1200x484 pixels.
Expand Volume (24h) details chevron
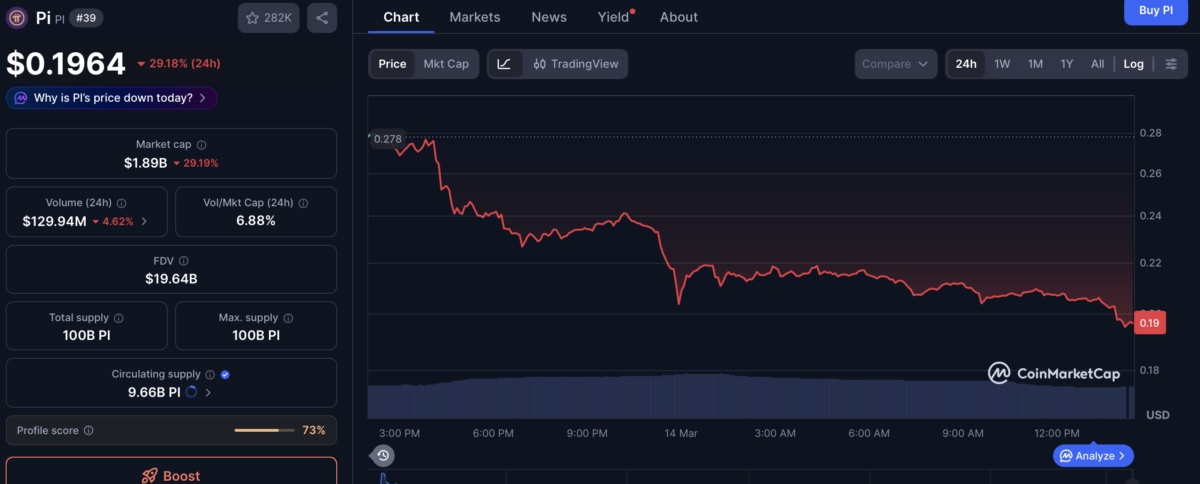click(144, 221)
